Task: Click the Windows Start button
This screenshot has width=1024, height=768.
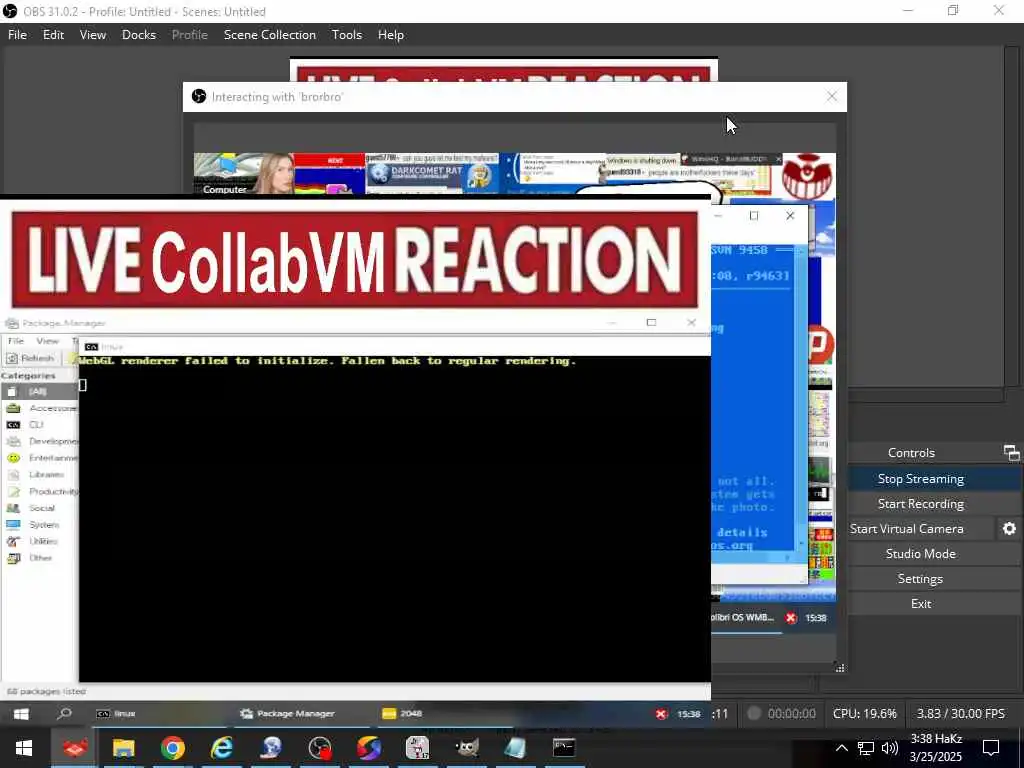Action: tap(24, 748)
